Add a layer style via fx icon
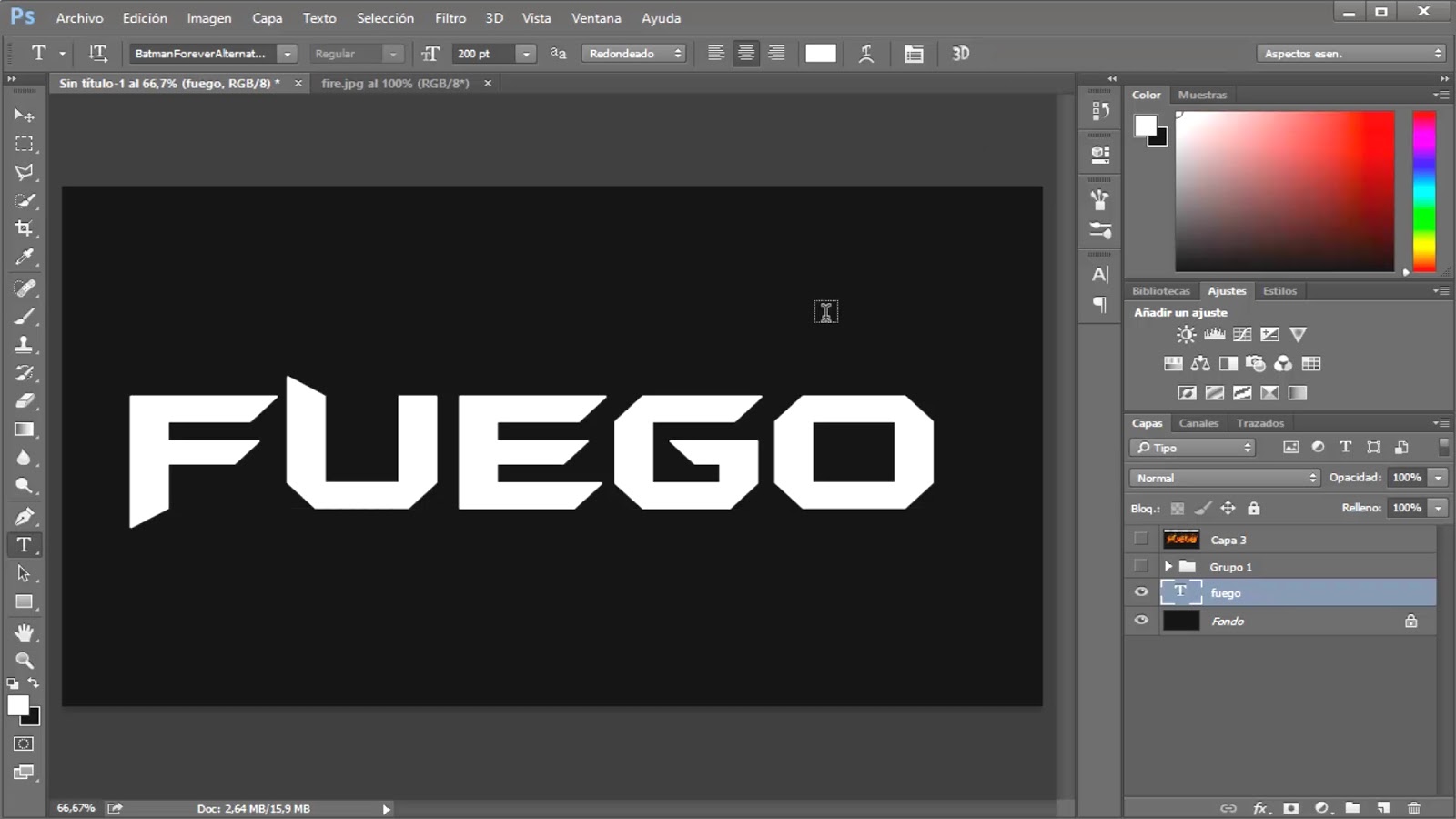This screenshot has height=819, width=1456. pyautogui.click(x=1260, y=808)
